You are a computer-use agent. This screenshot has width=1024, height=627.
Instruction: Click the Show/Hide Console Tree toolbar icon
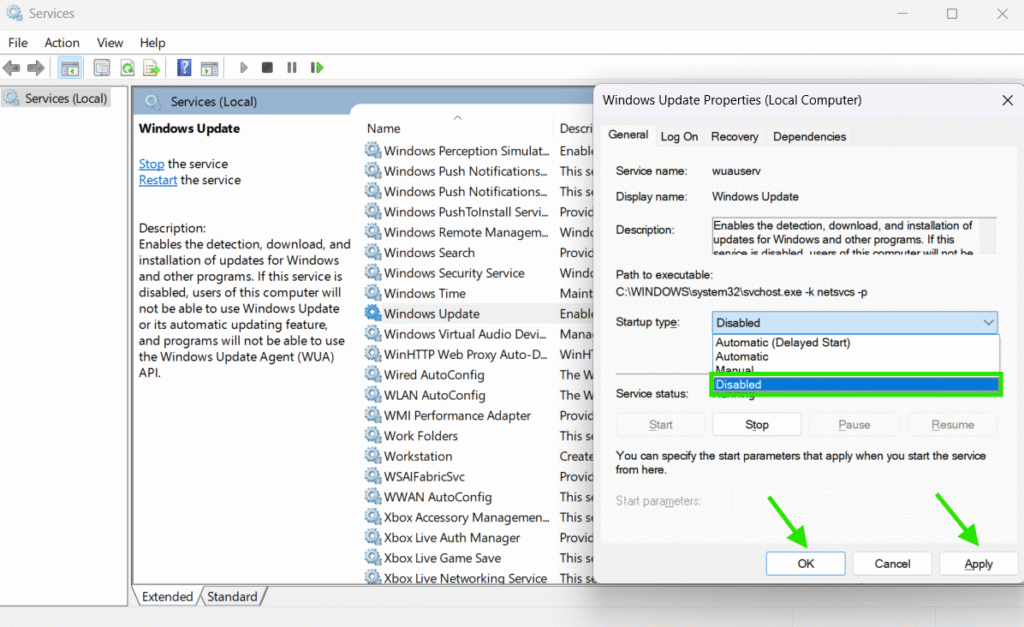(x=70, y=68)
